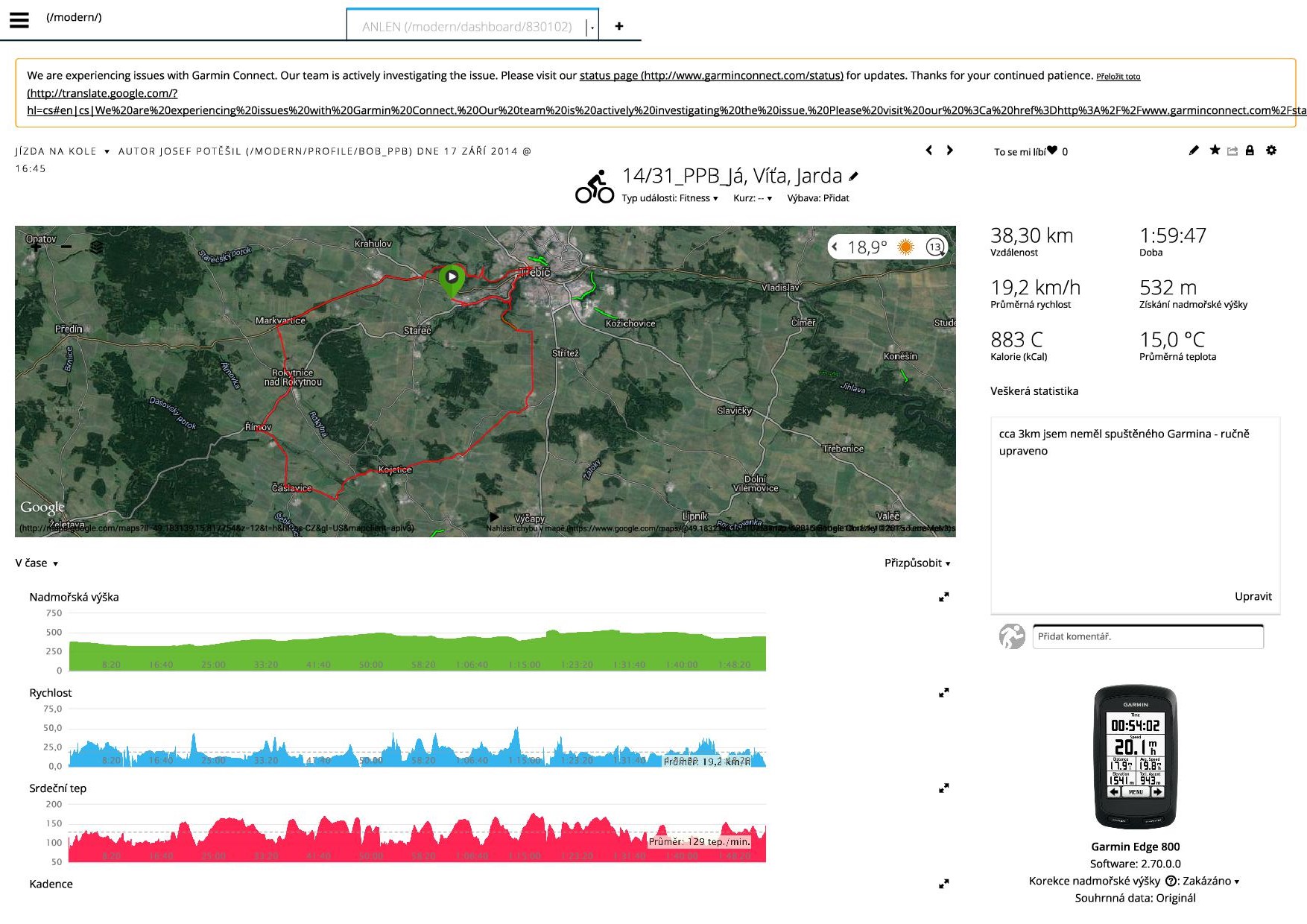Add a new dashboard tab
Image resolution: width=1307 pixels, height=924 pixels.
(x=618, y=27)
